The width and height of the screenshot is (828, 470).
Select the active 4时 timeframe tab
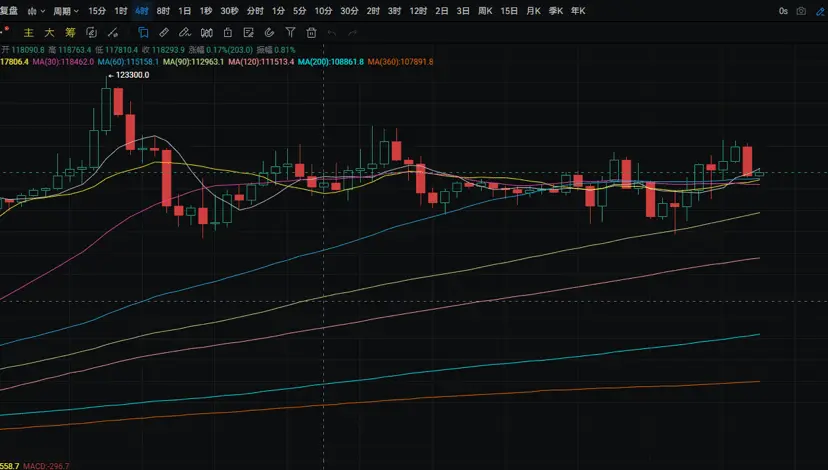pos(142,11)
